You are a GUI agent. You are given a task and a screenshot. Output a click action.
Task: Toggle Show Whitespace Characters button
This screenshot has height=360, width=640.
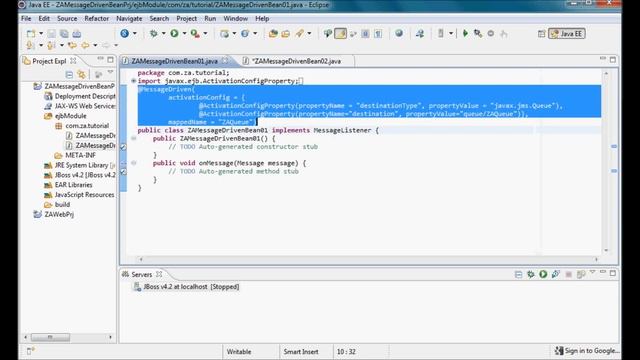378,33
